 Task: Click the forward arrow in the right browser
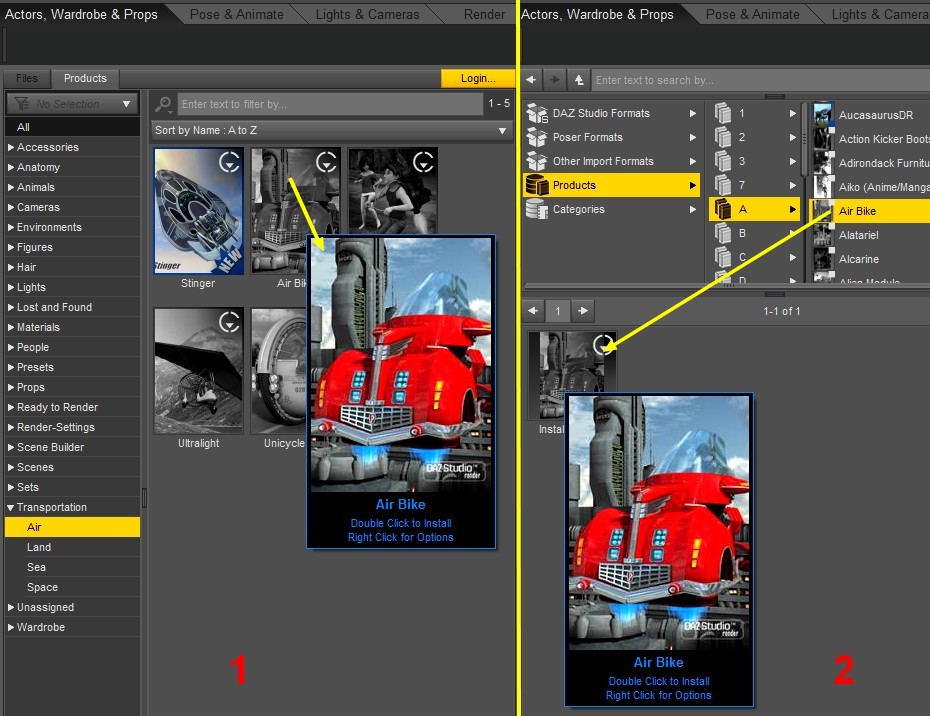click(x=555, y=79)
